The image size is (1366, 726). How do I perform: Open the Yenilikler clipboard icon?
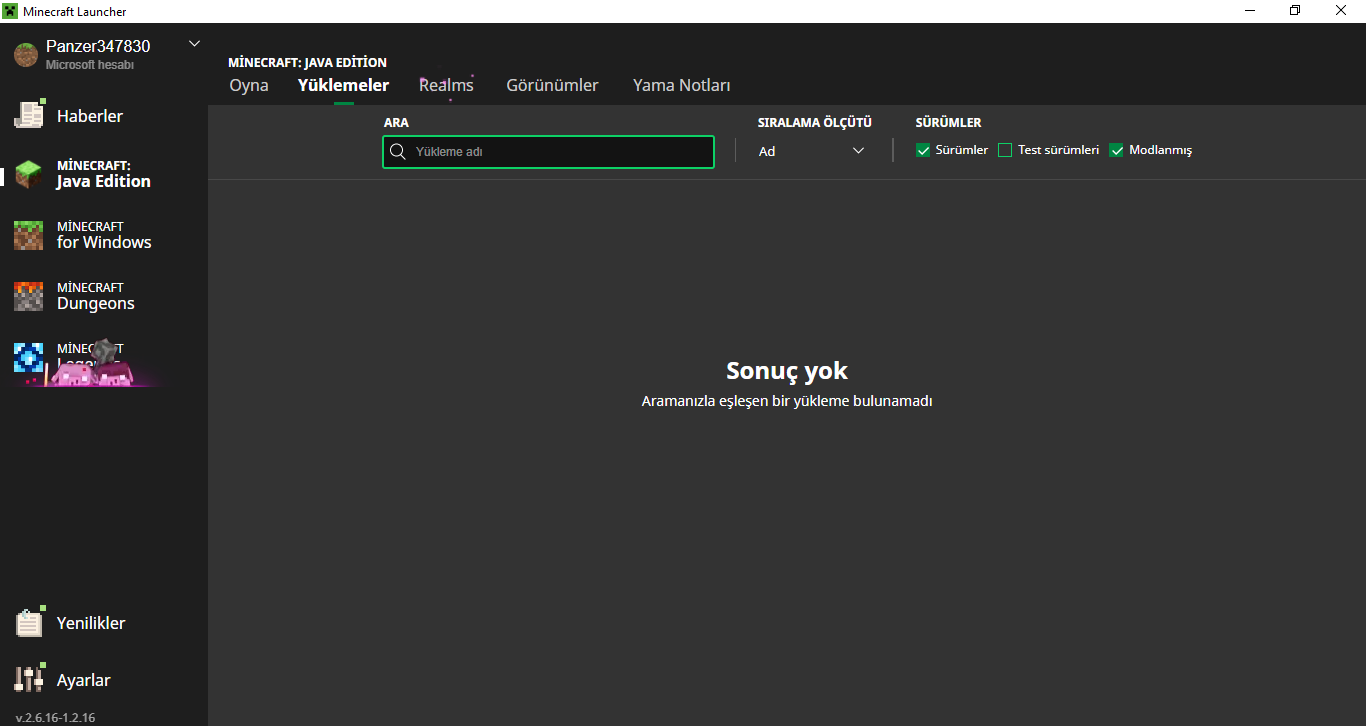pyautogui.click(x=29, y=622)
